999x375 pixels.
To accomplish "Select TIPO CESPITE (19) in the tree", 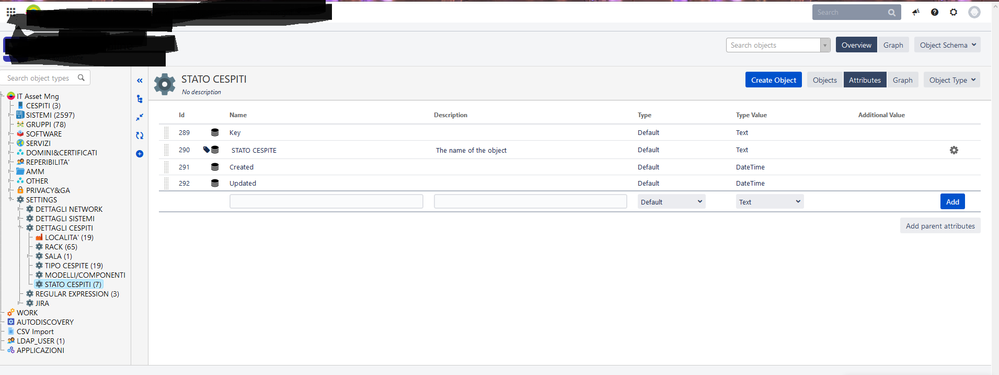I will pyautogui.click(x=74, y=265).
